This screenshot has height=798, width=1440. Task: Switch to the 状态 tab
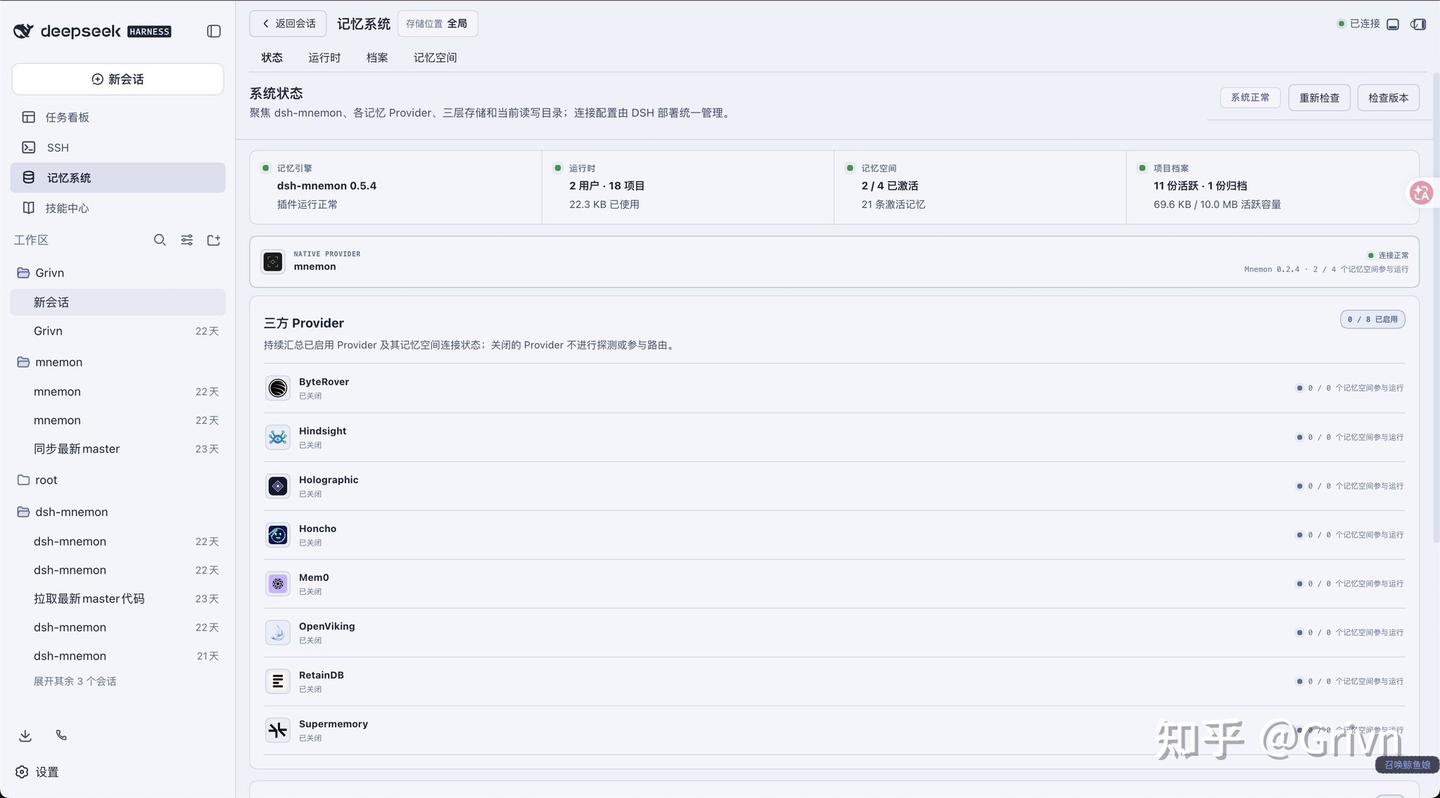(x=272, y=58)
